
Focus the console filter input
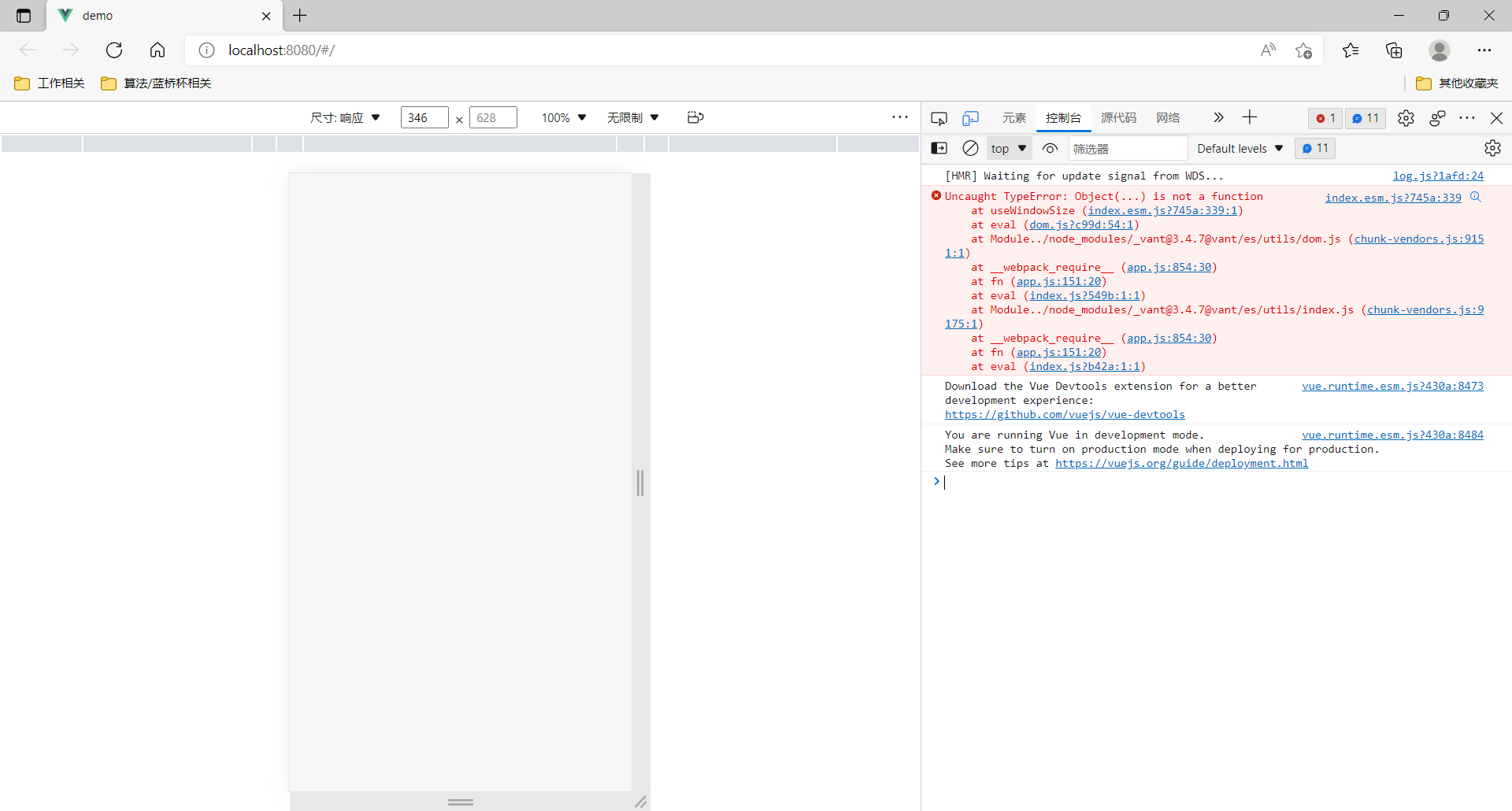click(x=1128, y=148)
